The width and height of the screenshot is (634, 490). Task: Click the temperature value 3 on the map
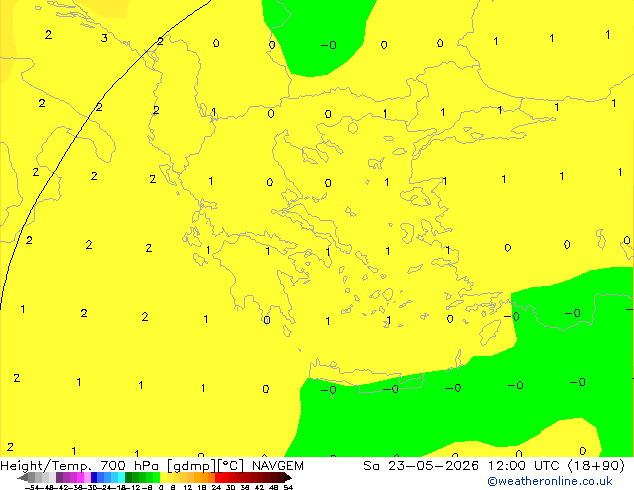point(104,38)
